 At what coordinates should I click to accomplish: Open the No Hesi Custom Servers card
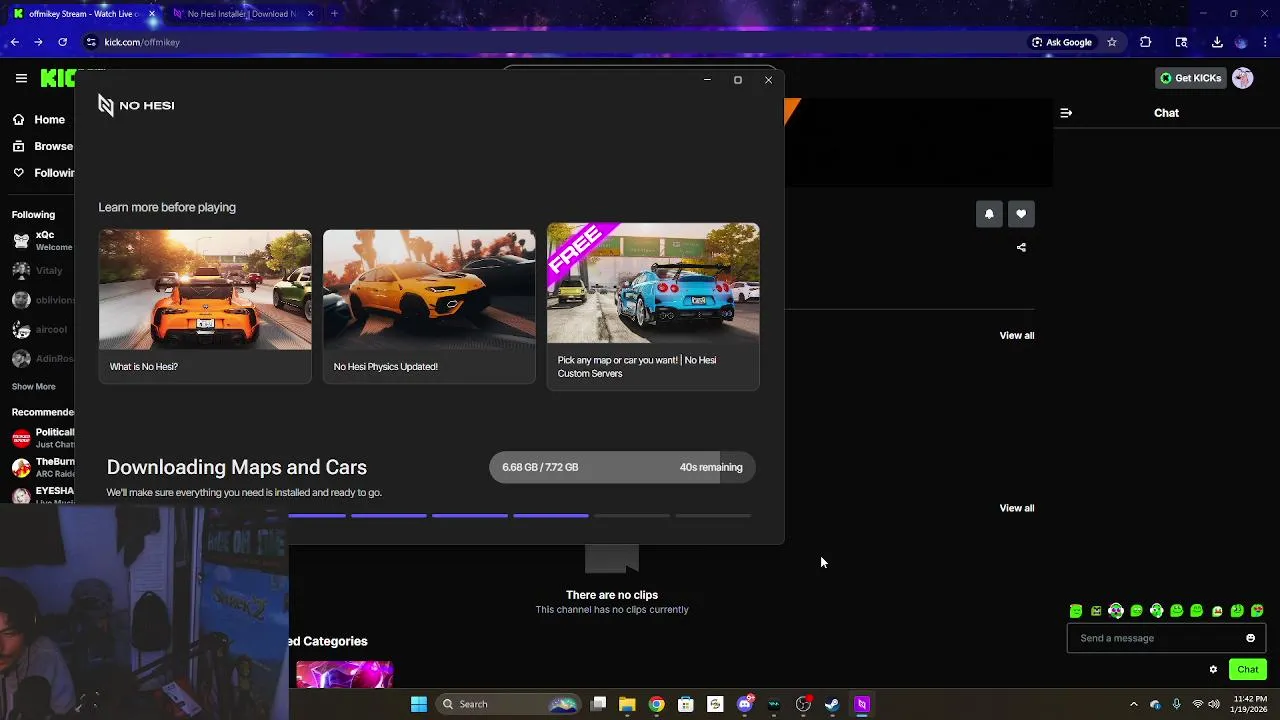[x=653, y=306]
